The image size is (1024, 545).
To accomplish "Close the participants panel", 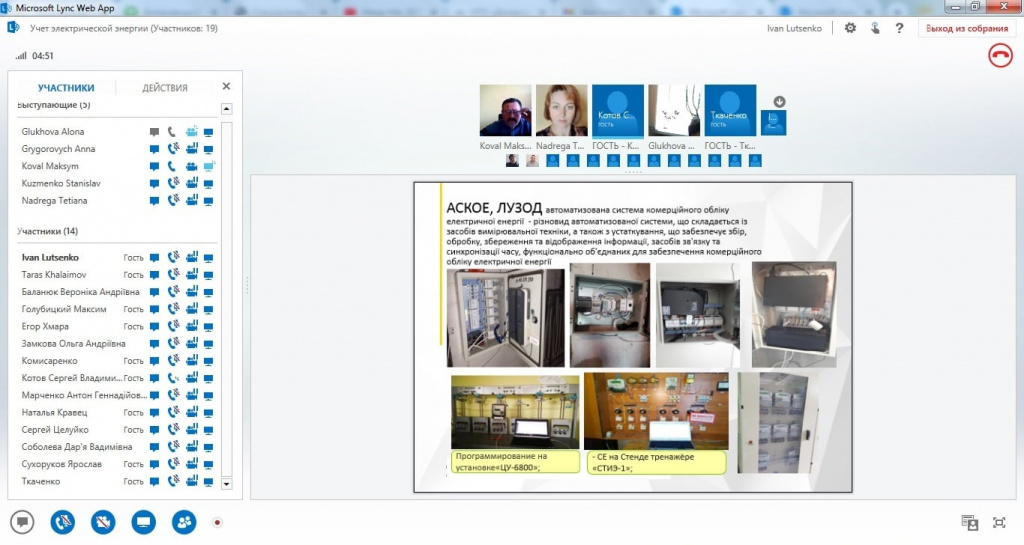I will click(x=226, y=86).
